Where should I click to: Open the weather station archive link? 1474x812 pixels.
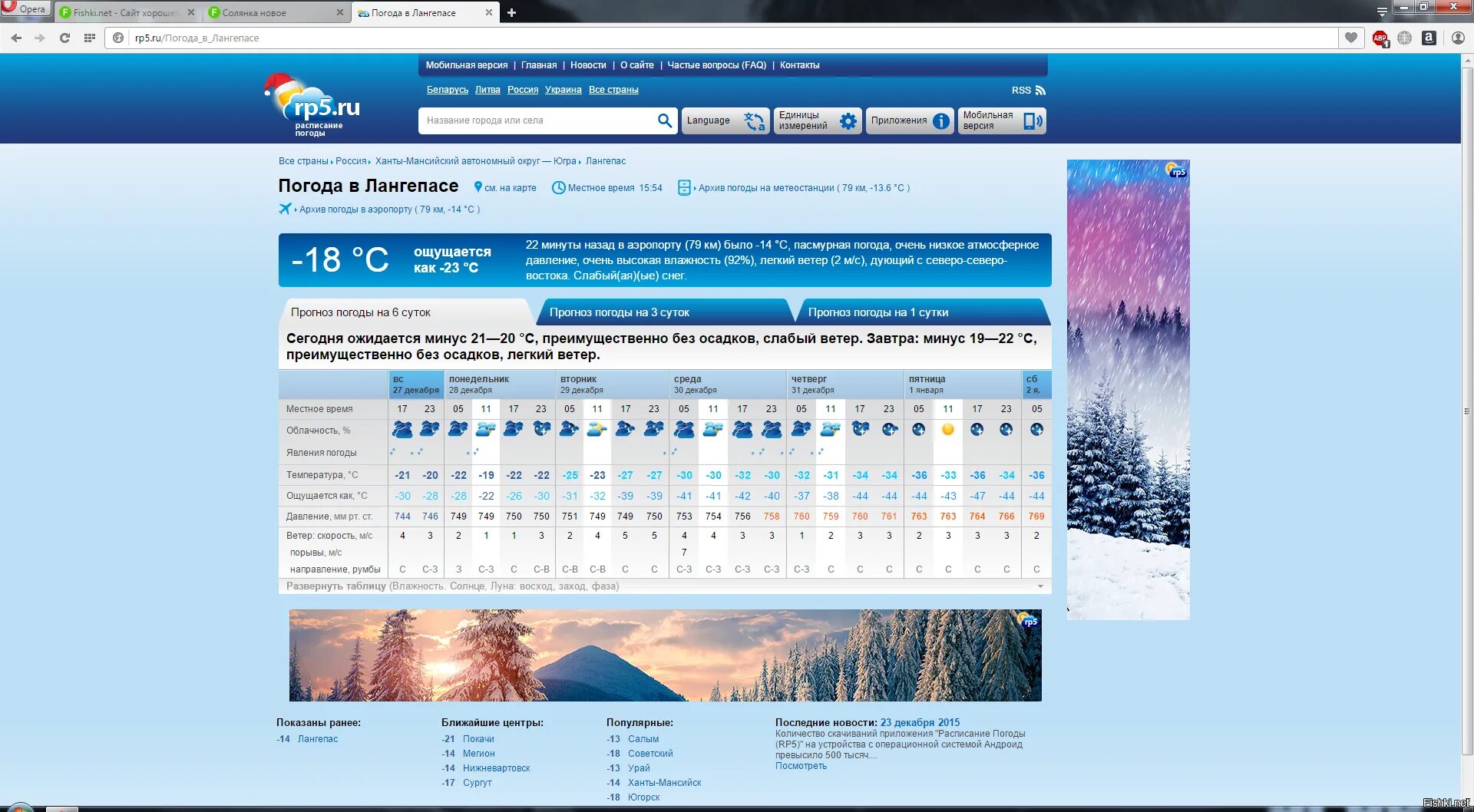[x=804, y=188]
